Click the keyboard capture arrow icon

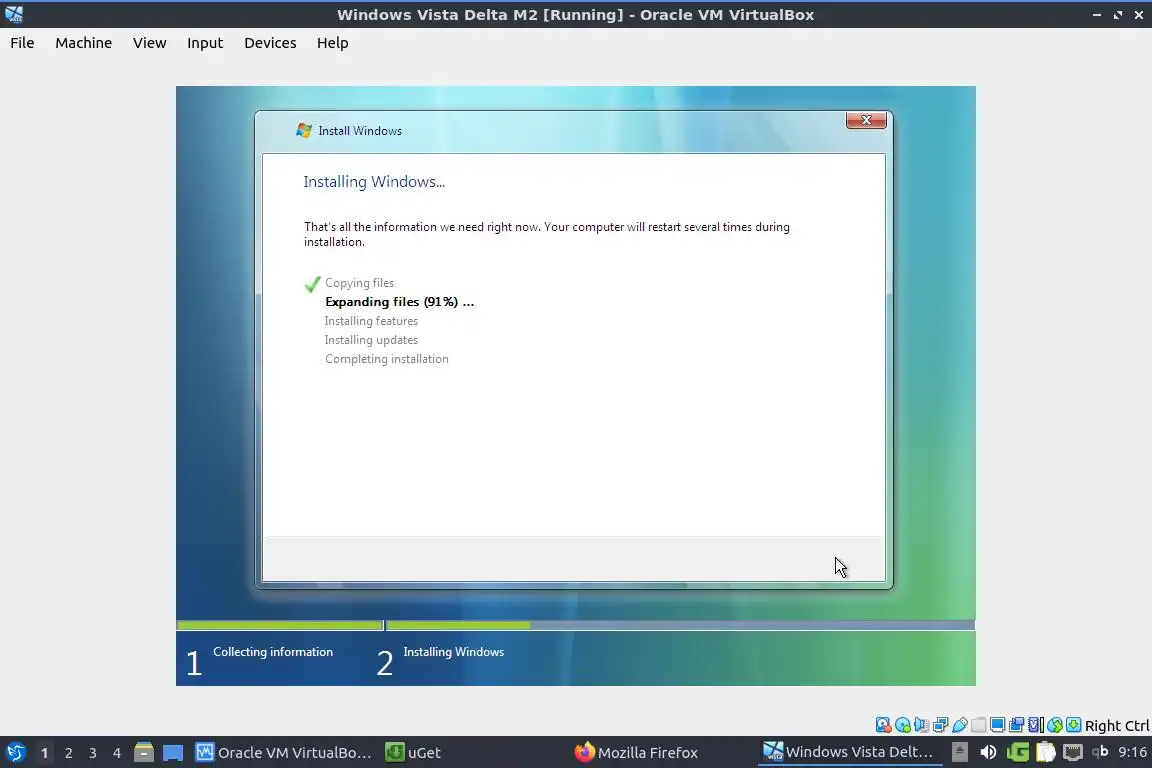(x=1073, y=725)
